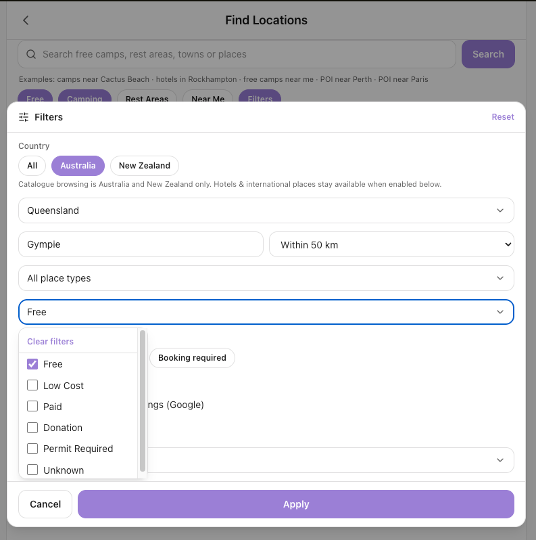Toggle the Free quick filter chip
Viewport: 536px width, 540px height.
coord(35,97)
